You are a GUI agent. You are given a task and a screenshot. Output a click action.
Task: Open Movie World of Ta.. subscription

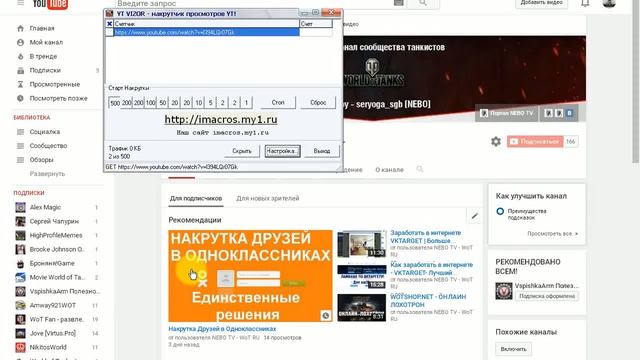(57, 277)
